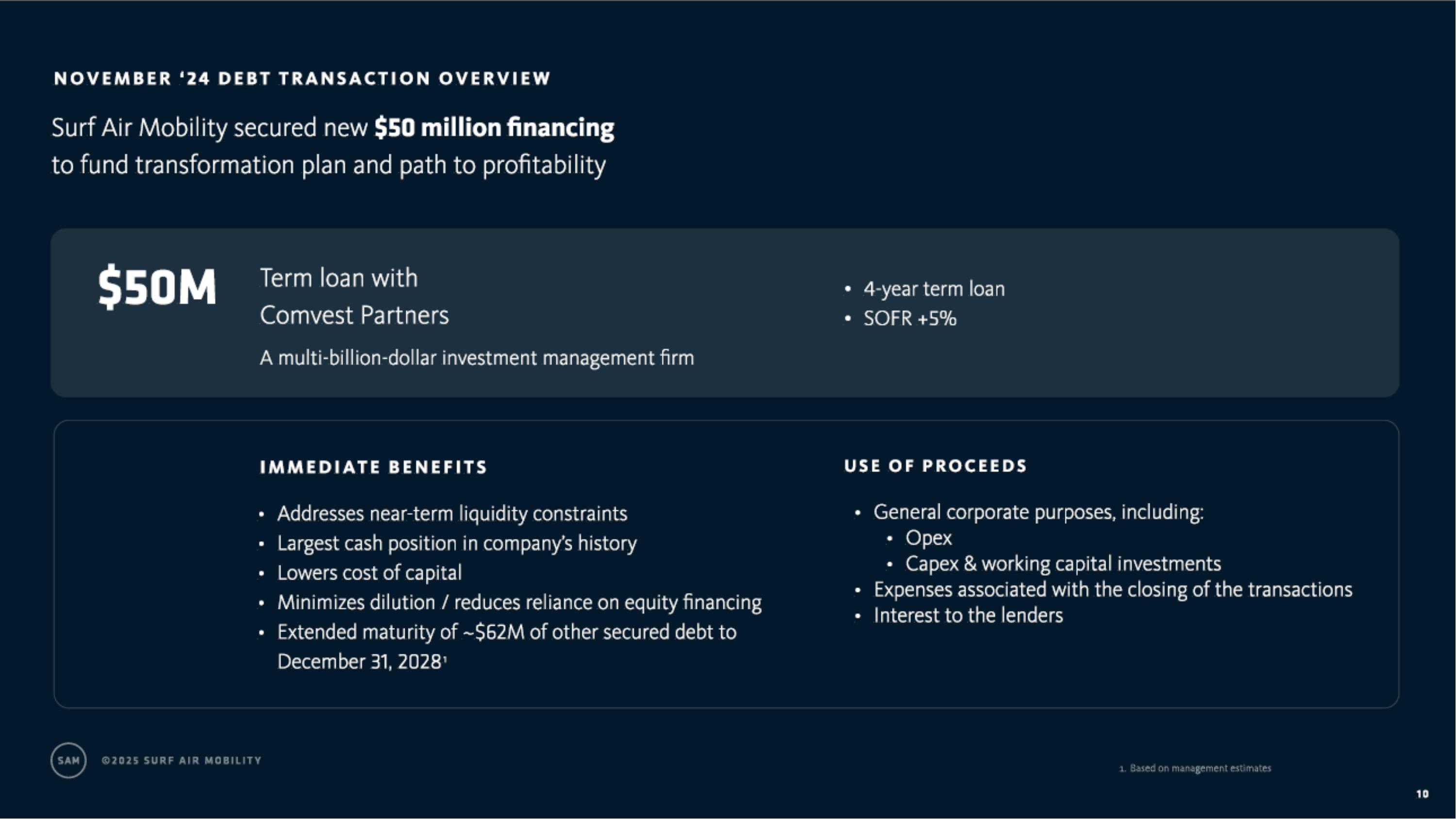This screenshot has height=819, width=1456.
Task: Click the 'Lowers cost of capital' bullet
Action: 369,572
